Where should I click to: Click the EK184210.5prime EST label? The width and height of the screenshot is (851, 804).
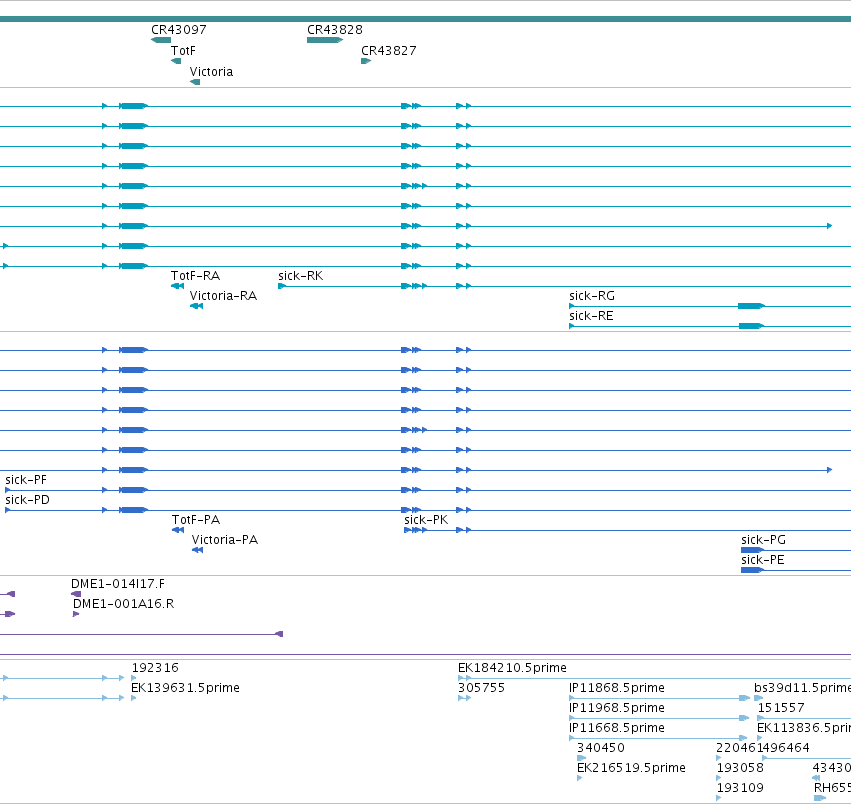[512, 668]
